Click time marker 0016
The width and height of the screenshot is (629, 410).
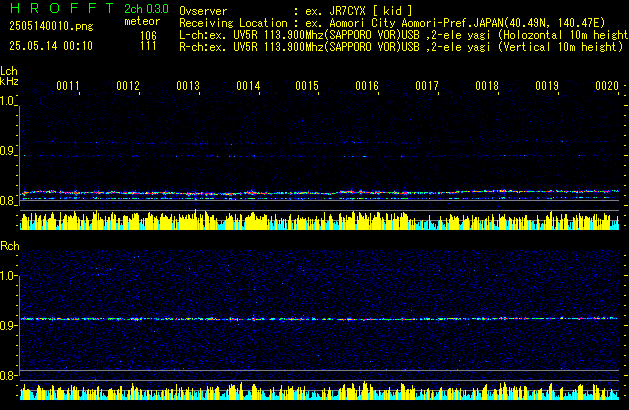367,86
